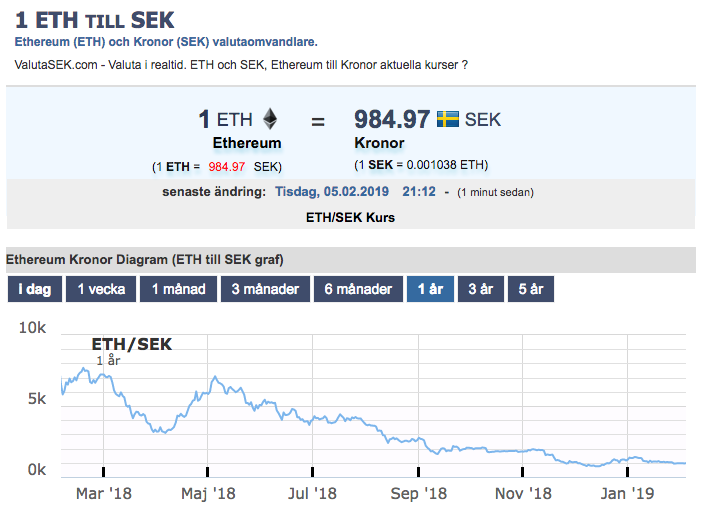
Task: Click the Ethereum och Kronor valutaomvandlare subtitle
Action: click(x=166, y=42)
